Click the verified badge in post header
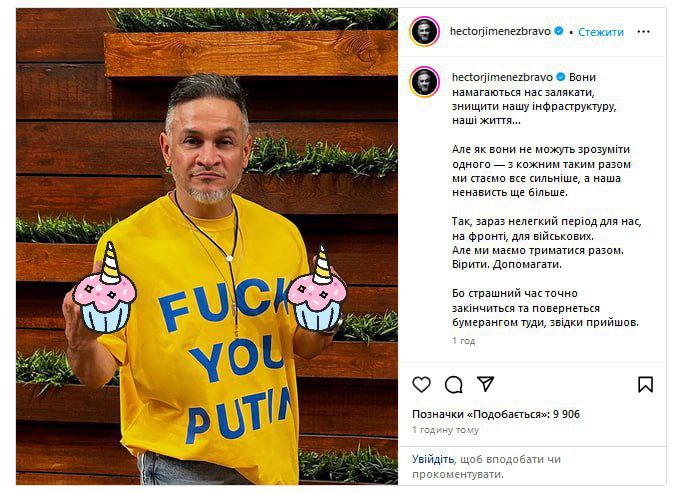 tap(559, 31)
